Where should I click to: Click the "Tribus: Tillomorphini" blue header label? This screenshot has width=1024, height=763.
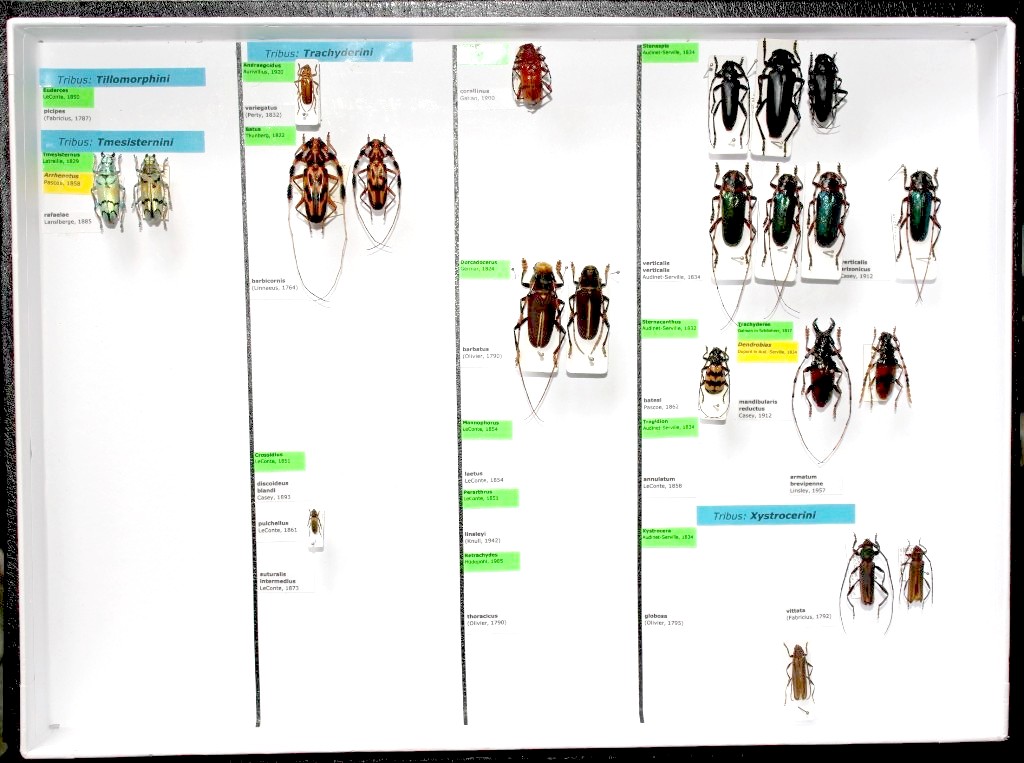point(122,78)
